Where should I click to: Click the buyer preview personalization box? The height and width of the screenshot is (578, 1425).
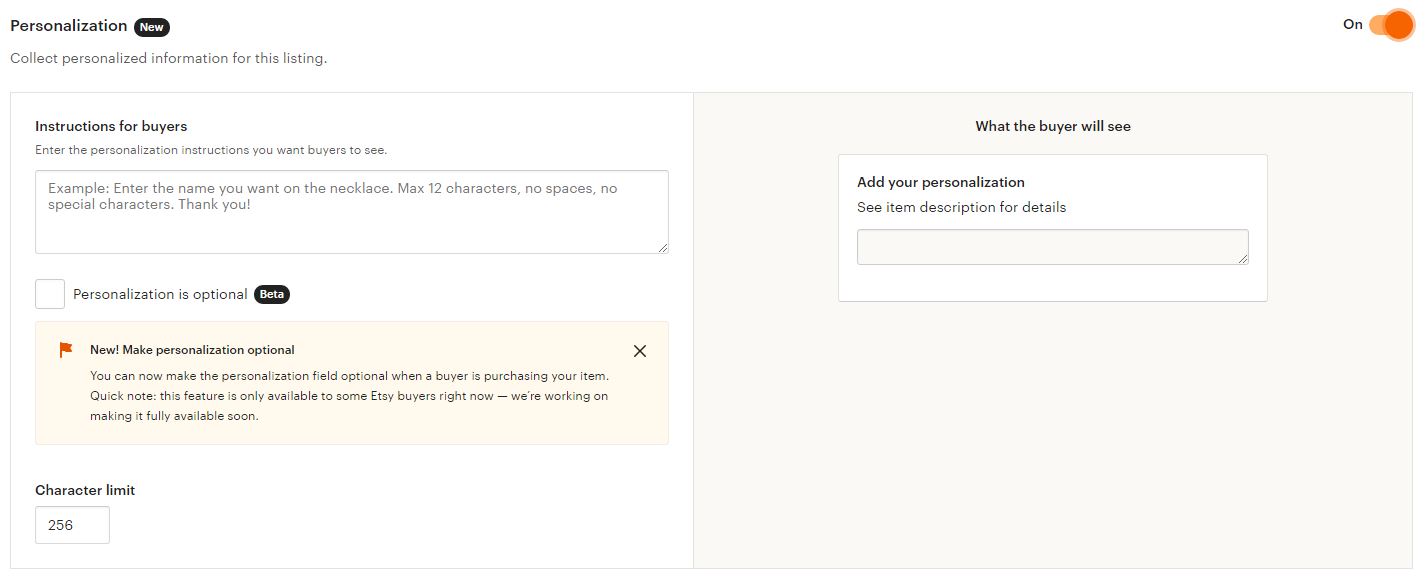(x=1053, y=247)
